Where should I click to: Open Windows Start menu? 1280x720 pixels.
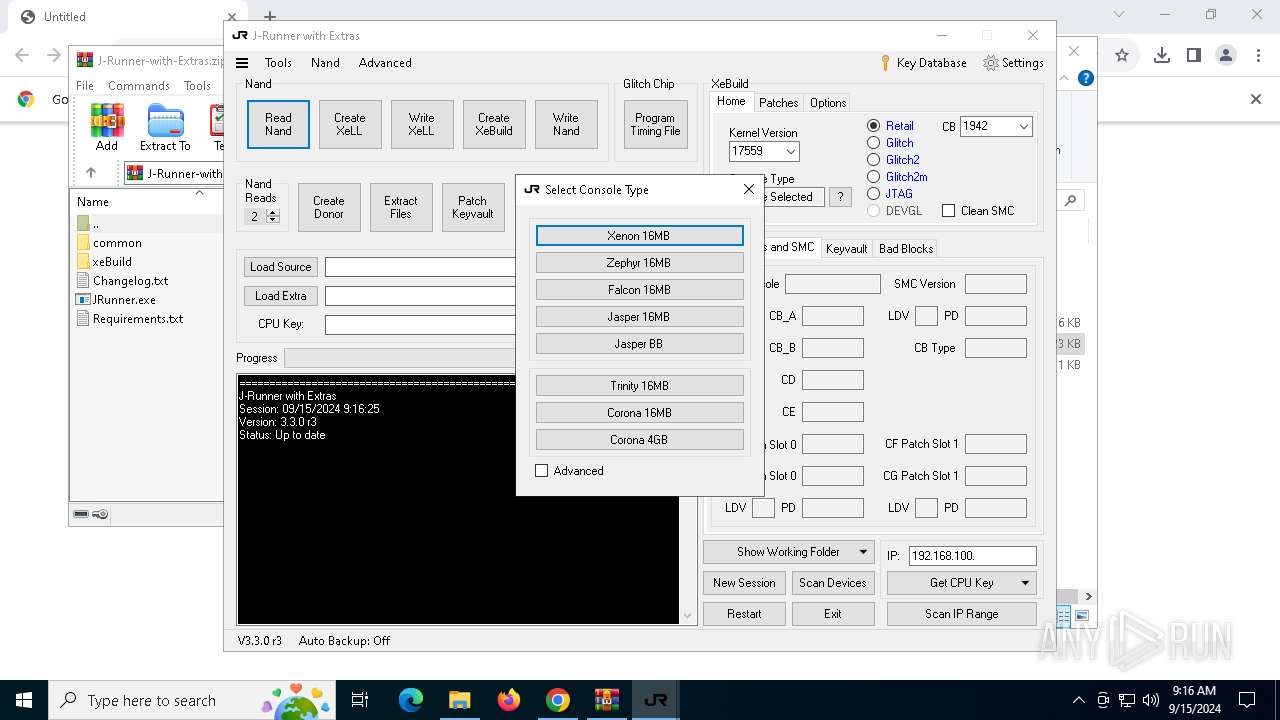click(24, 700)
